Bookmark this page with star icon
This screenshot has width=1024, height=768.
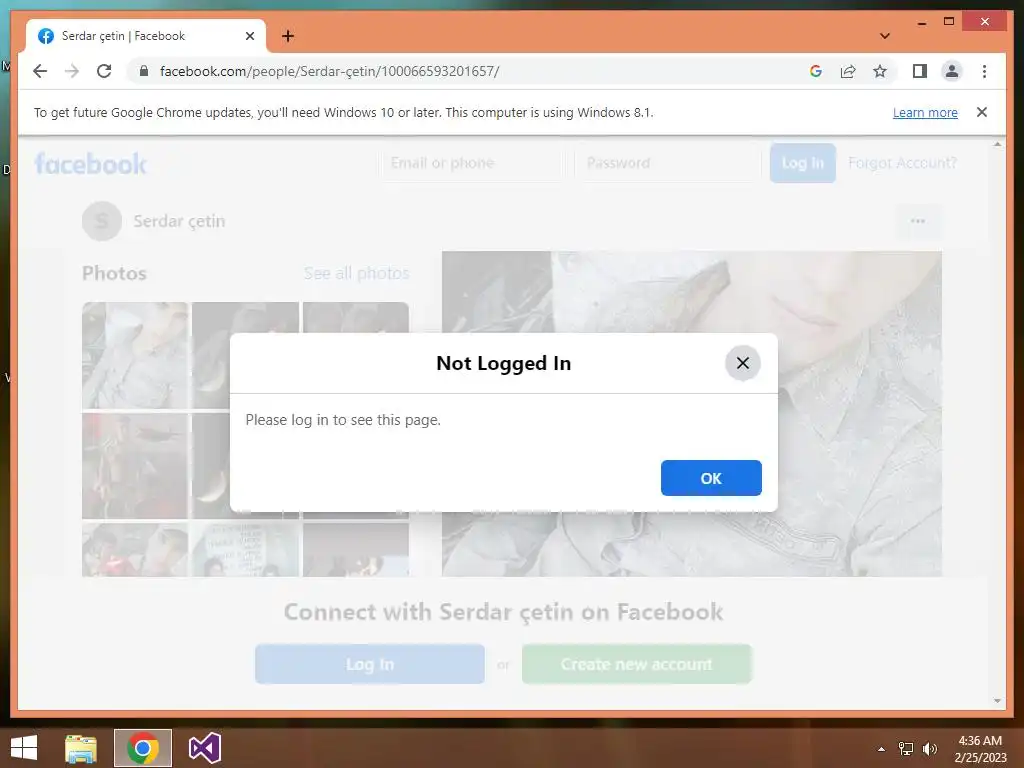pyautogui.click(x=880, y=71)
